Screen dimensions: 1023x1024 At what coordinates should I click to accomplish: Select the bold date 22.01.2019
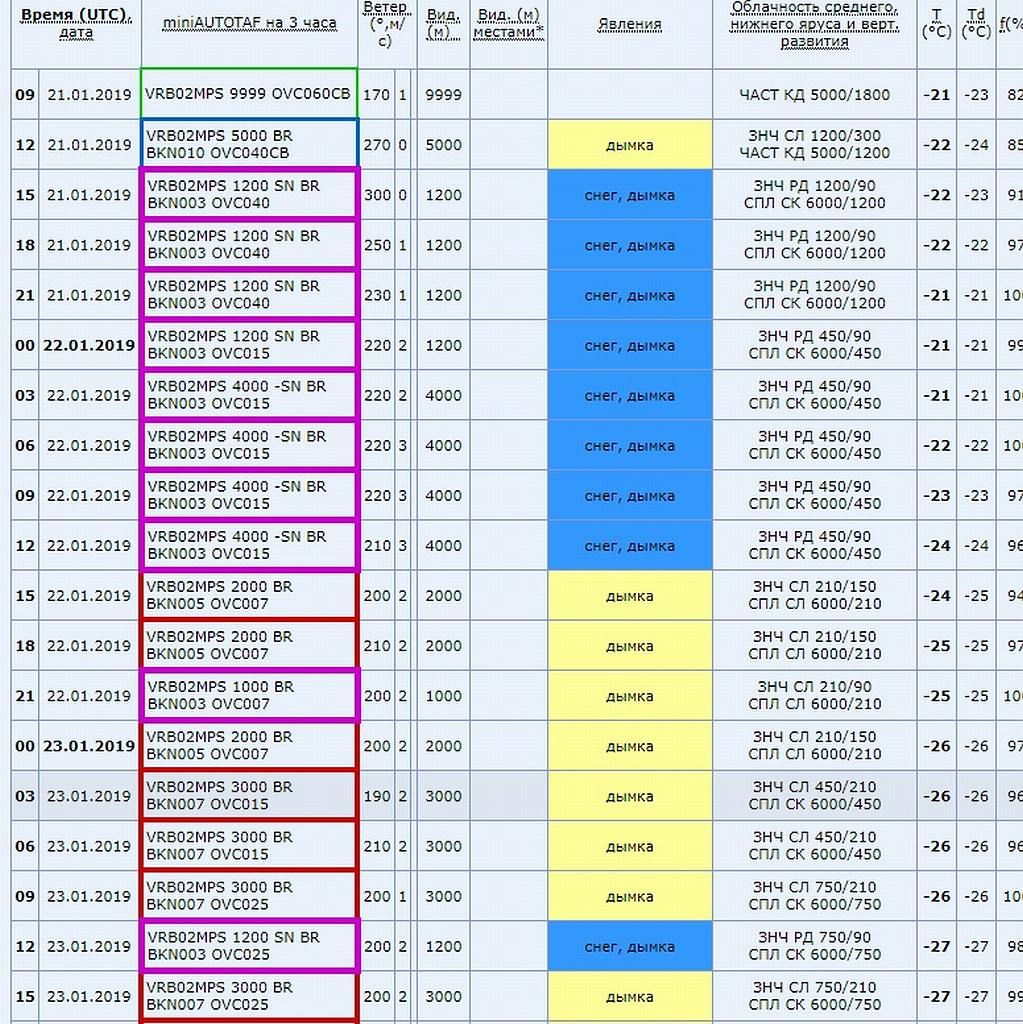[88, 345]
